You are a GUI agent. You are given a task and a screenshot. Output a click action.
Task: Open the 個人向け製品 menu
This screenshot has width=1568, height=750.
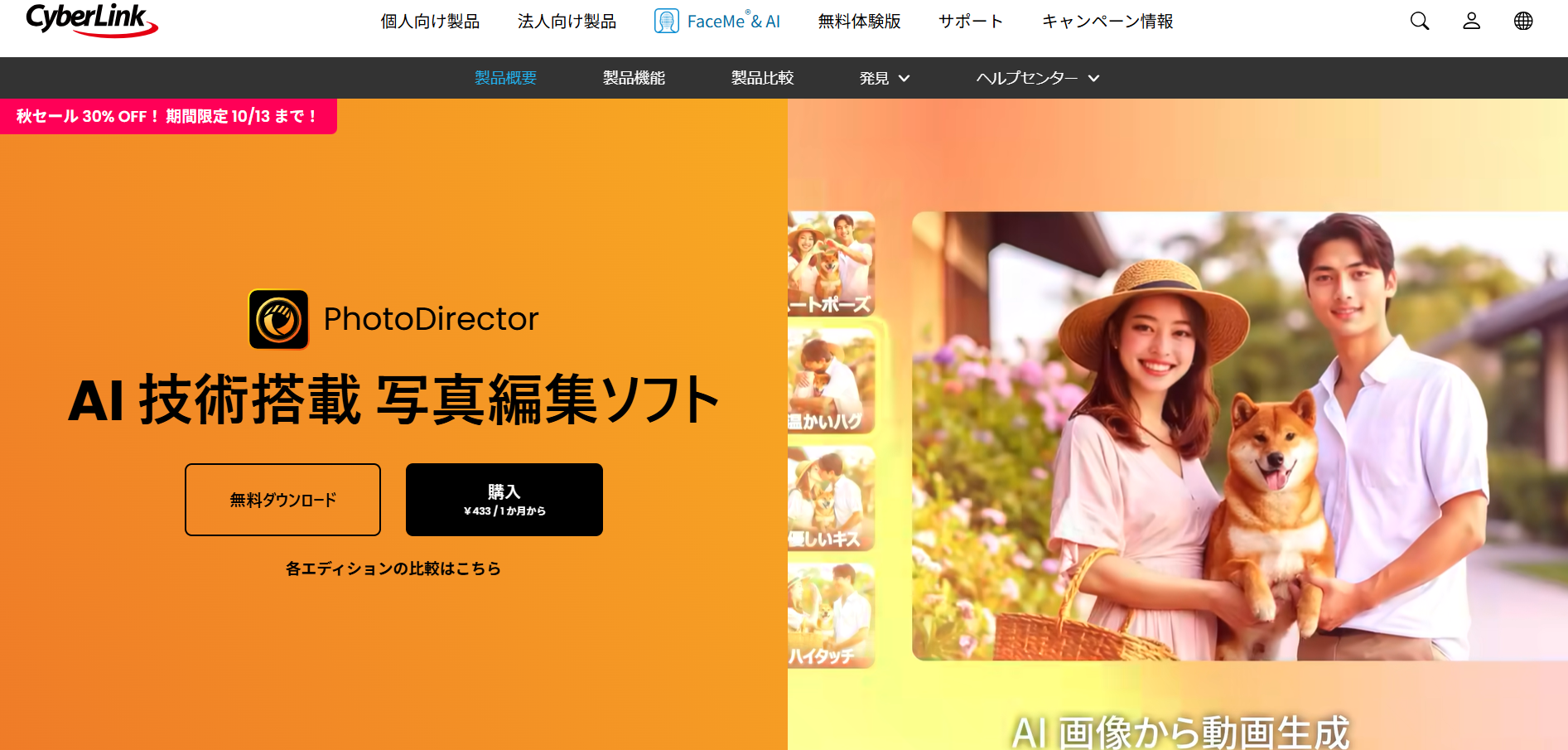(x=430, y=22)
